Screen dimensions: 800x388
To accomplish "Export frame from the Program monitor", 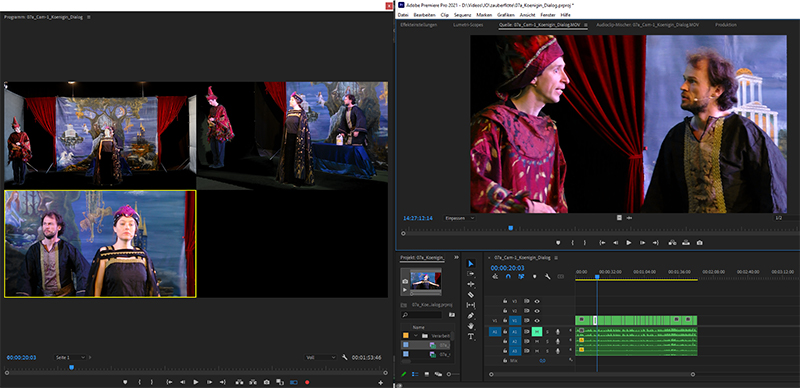I will pos(266,382).
